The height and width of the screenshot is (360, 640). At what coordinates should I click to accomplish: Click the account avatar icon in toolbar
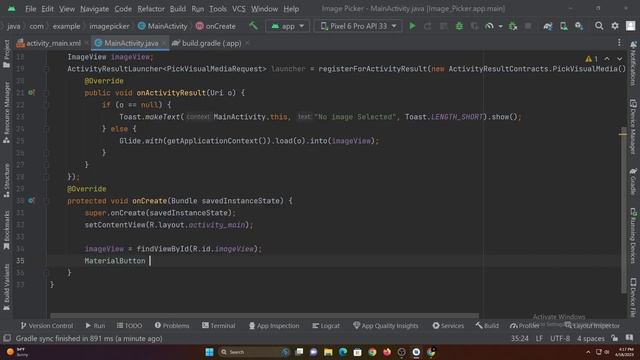coord(631,26)
